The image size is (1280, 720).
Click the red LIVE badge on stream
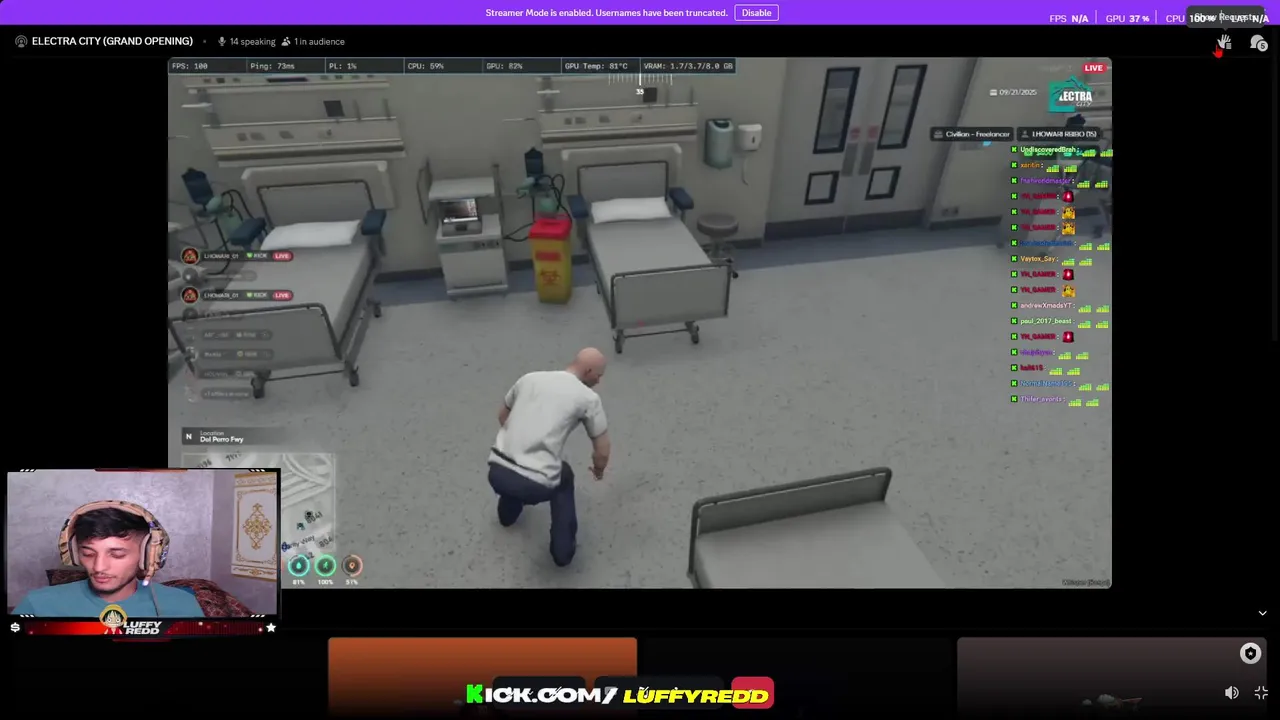pos(1094,68)
